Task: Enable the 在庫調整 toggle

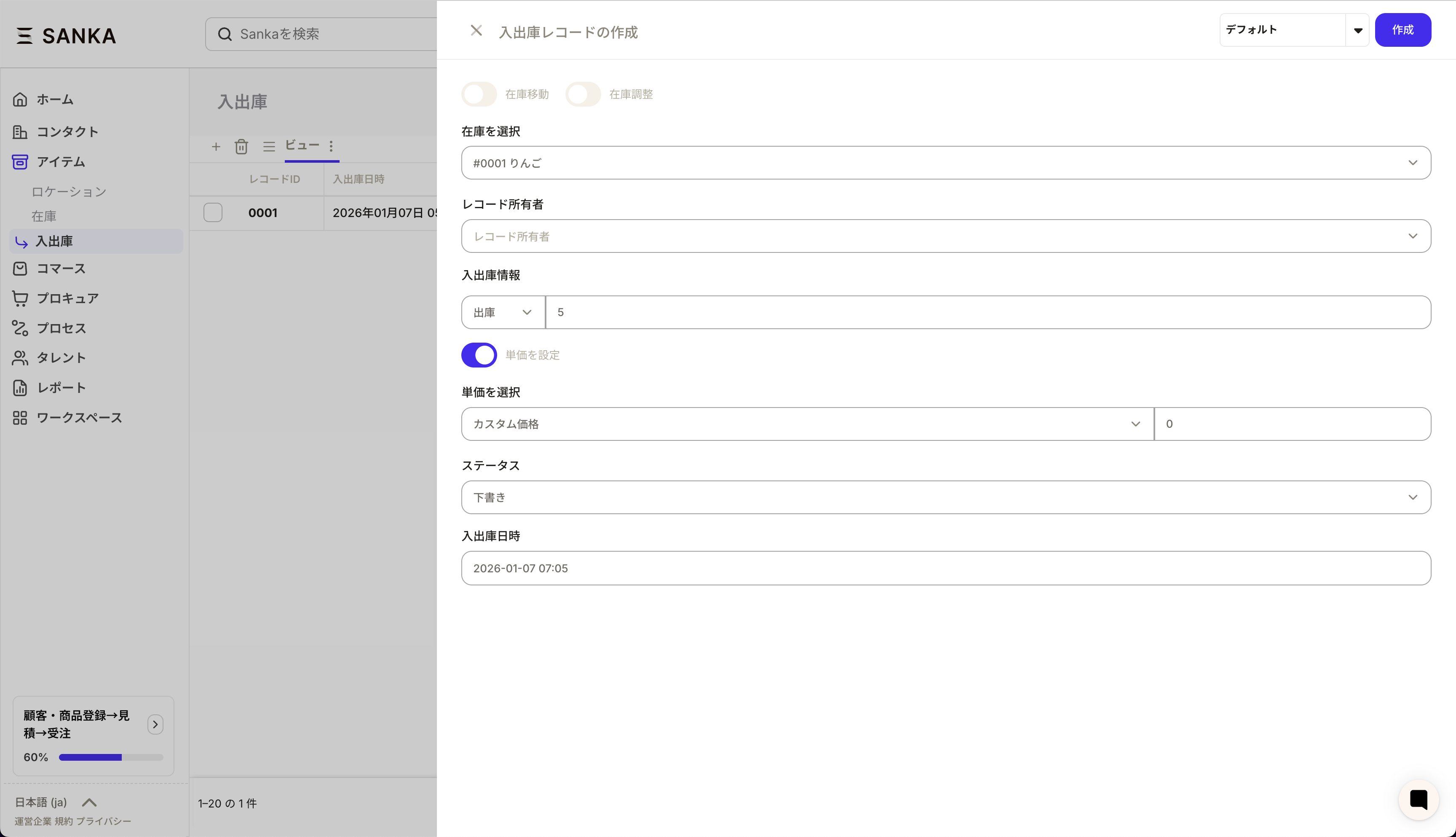Action: tap(583, 94)
